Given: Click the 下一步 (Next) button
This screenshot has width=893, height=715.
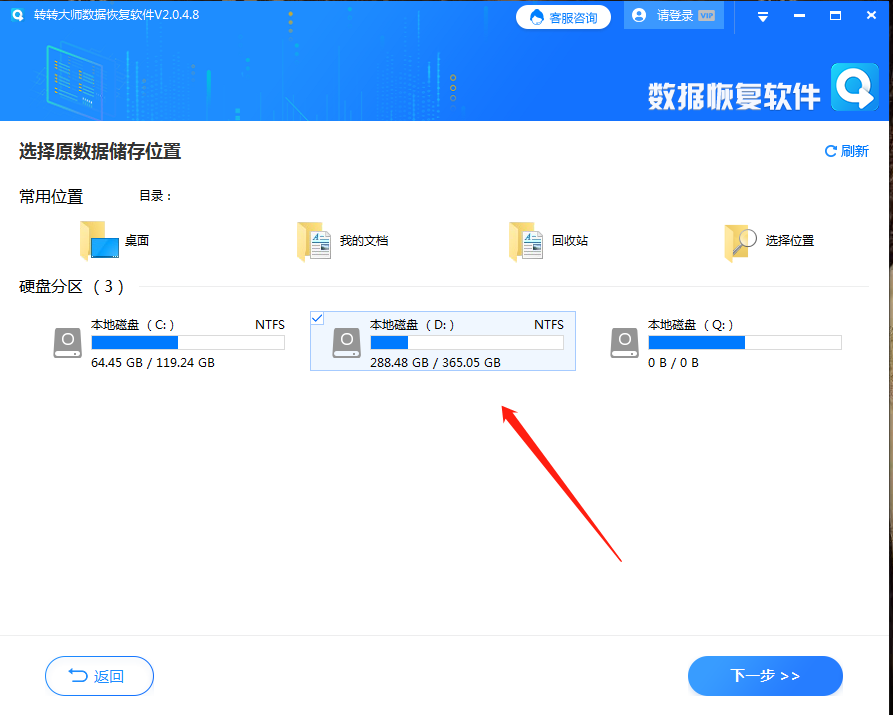Looking at the screenshot, I should [x=765, y=676].
